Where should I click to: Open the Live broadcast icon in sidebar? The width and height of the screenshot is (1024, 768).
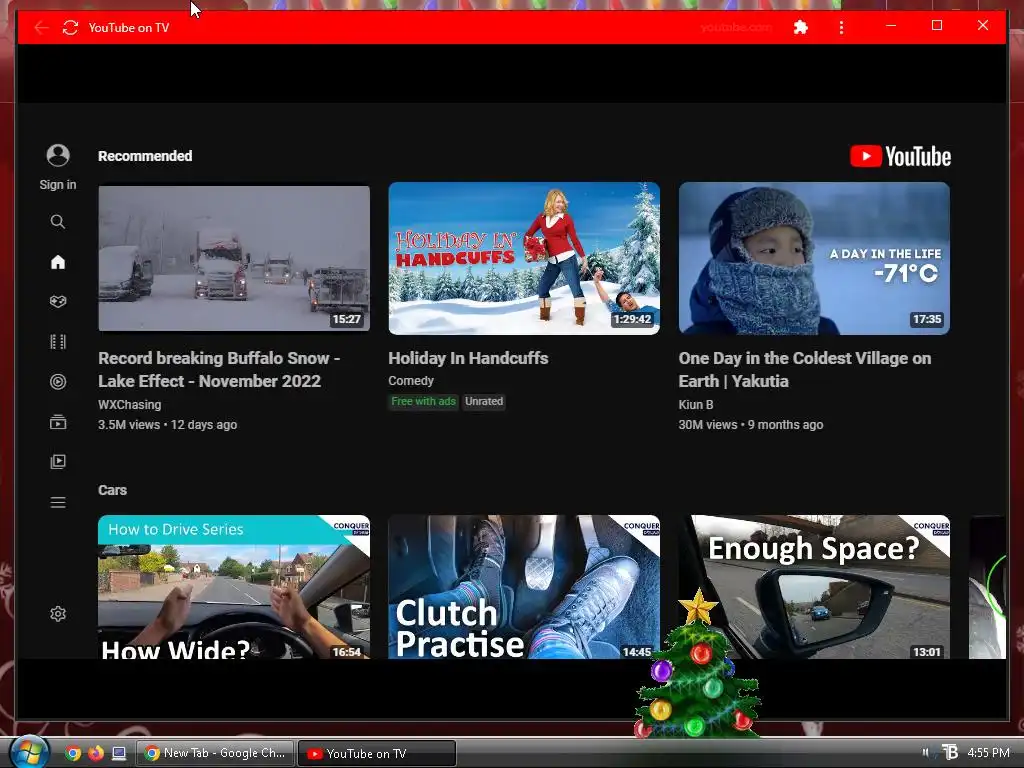click(58, 381)
